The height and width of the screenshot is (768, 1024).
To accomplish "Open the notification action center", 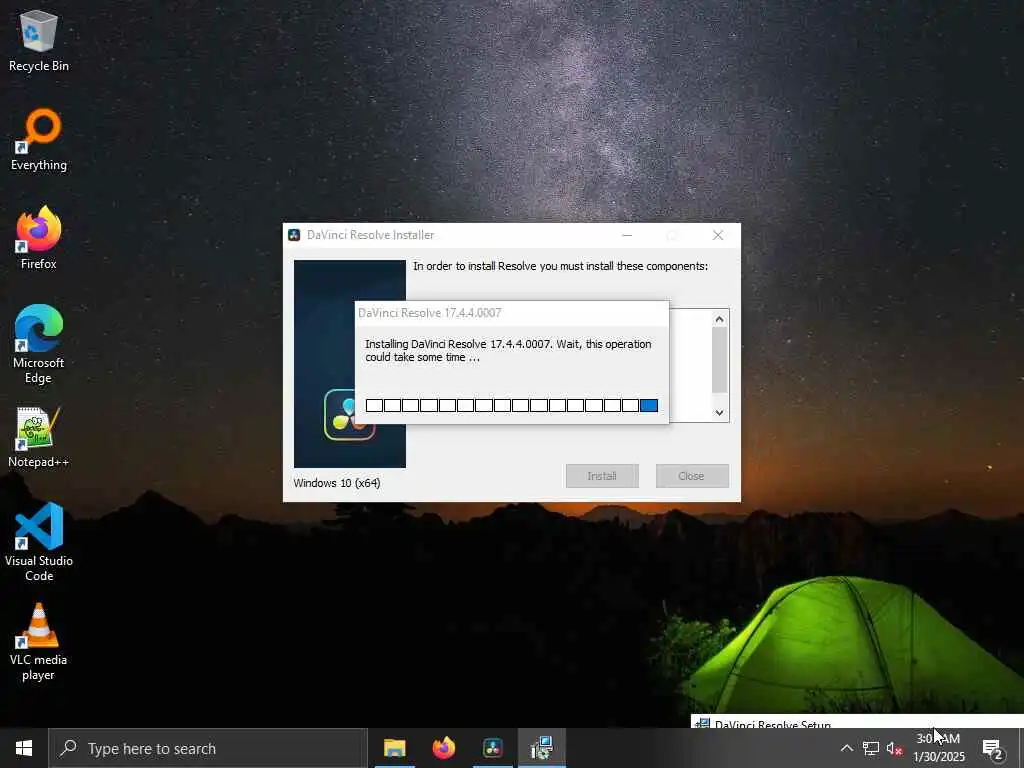I will [993, 748].
